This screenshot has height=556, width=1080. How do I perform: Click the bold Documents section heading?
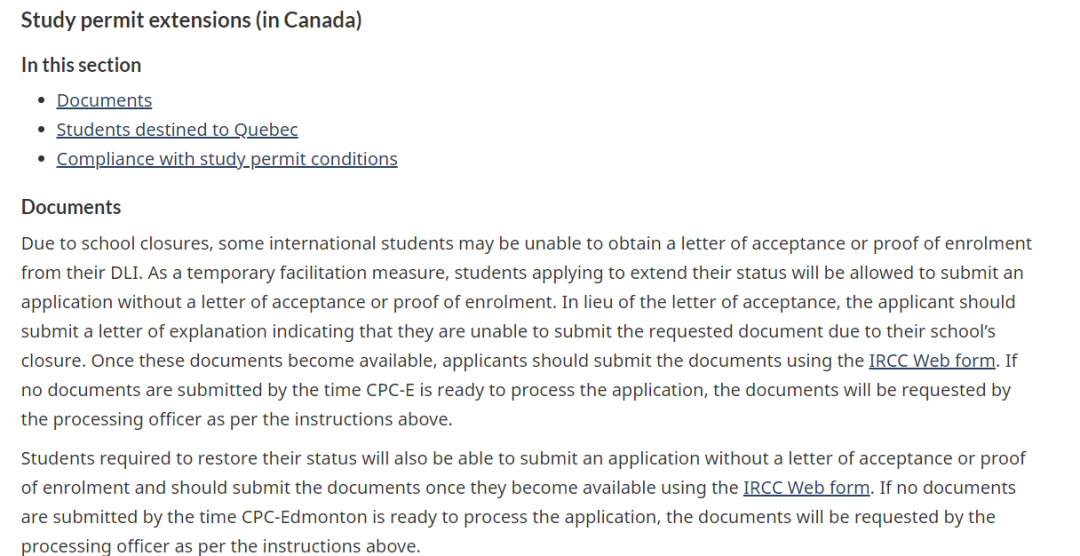point(71,207)
